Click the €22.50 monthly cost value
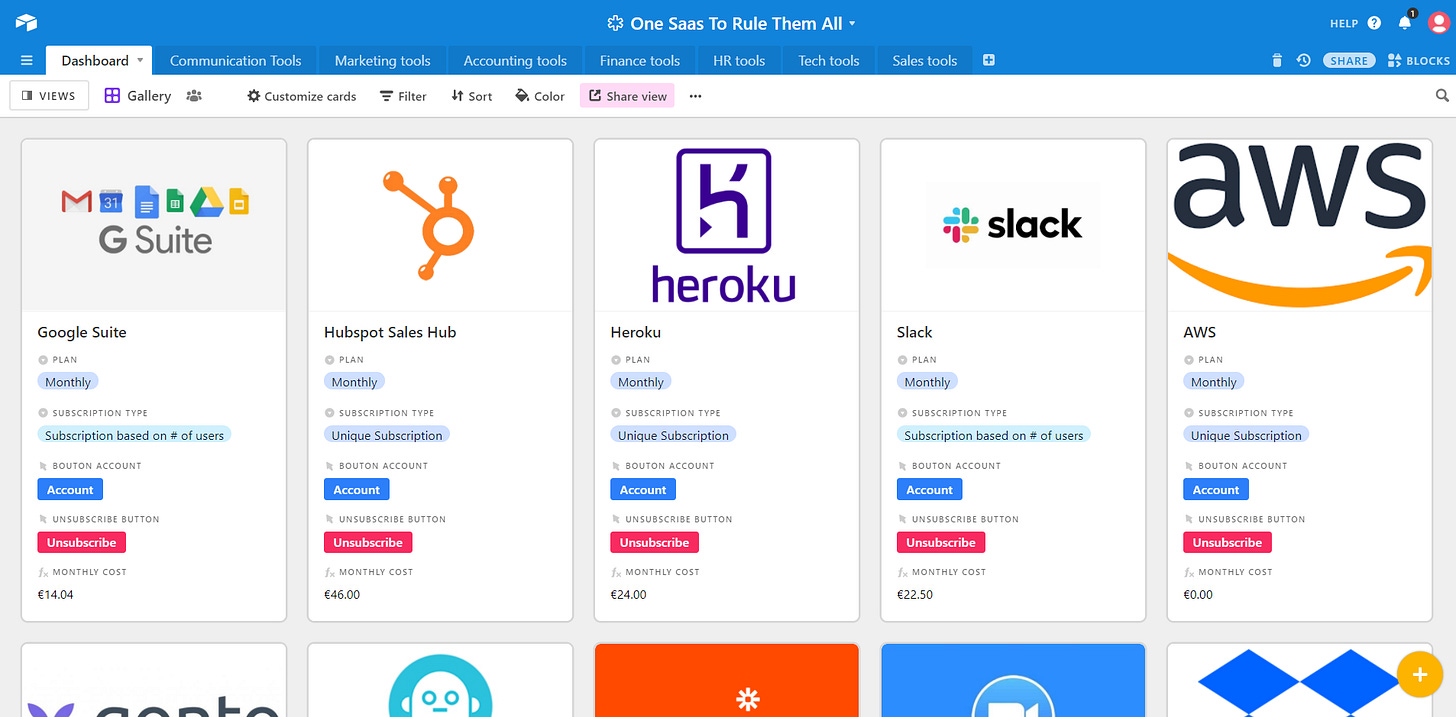 click(915, 594)
